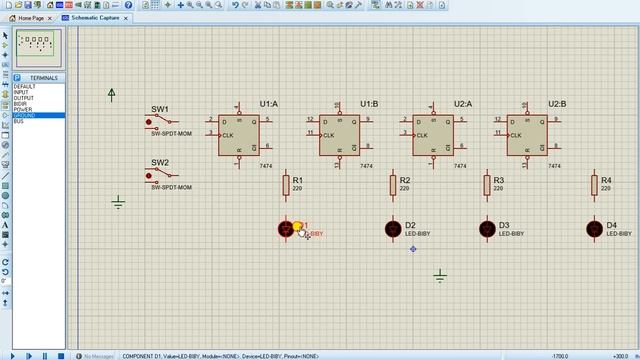Create a new project with the blank-page icon
The image size is (640, 360).
8,5
